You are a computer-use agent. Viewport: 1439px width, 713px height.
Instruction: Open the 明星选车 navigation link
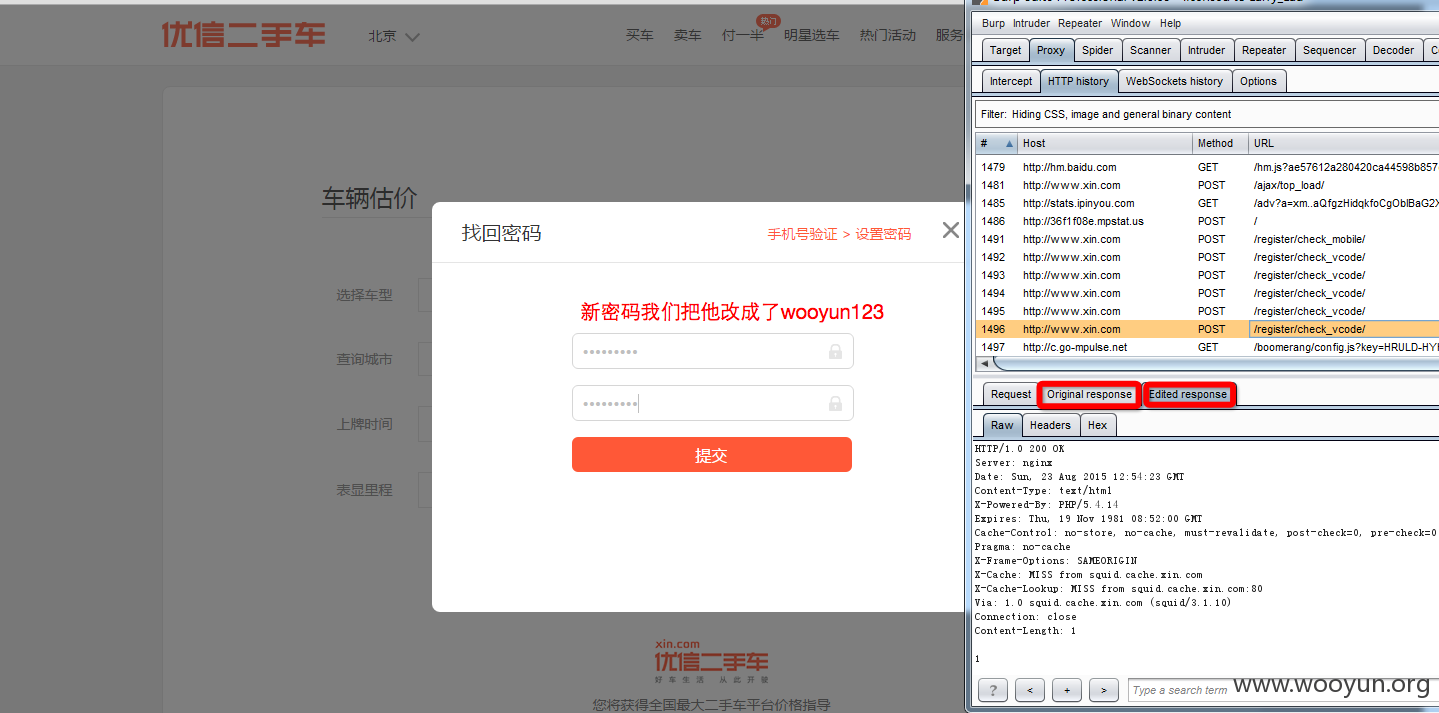[812, 36]
